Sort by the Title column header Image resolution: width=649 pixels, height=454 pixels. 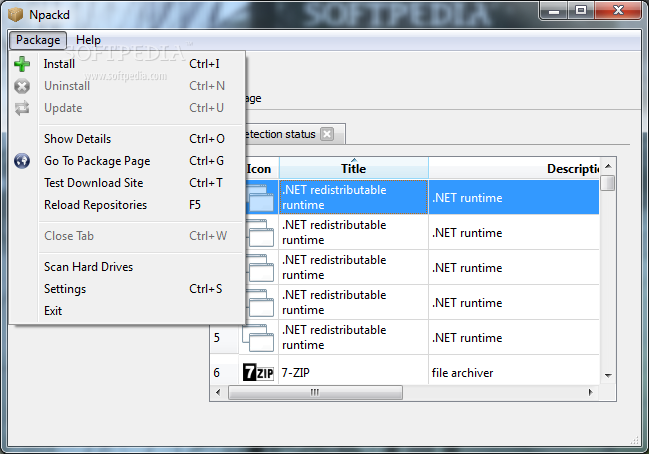point(353,168)
